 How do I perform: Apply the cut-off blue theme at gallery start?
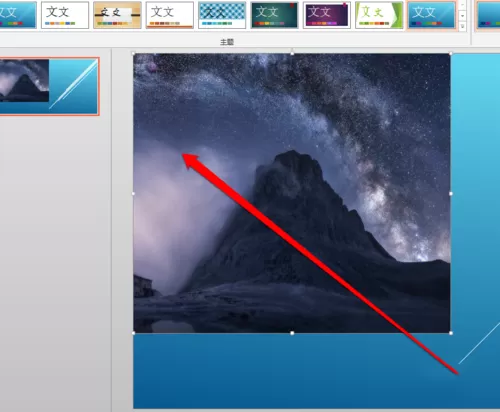click(18, 15)
